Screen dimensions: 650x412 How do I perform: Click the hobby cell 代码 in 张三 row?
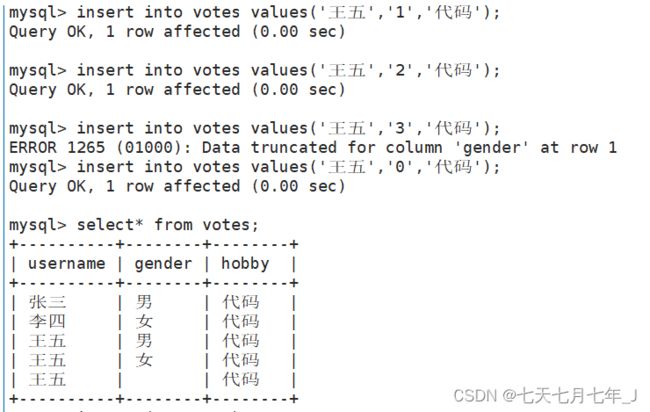(240, 302)
